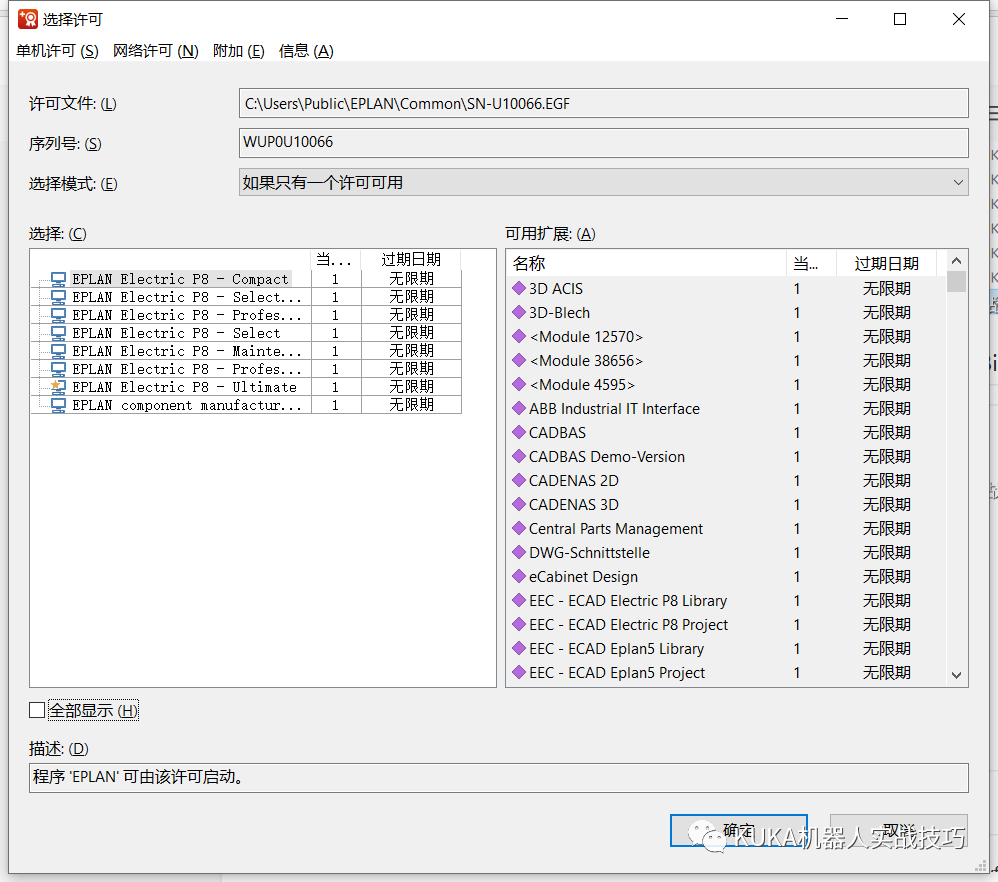The image size is (998, 882).
Task: Select the CADBAS extension row
Action: pyautogui.click(x=727, y=433)
